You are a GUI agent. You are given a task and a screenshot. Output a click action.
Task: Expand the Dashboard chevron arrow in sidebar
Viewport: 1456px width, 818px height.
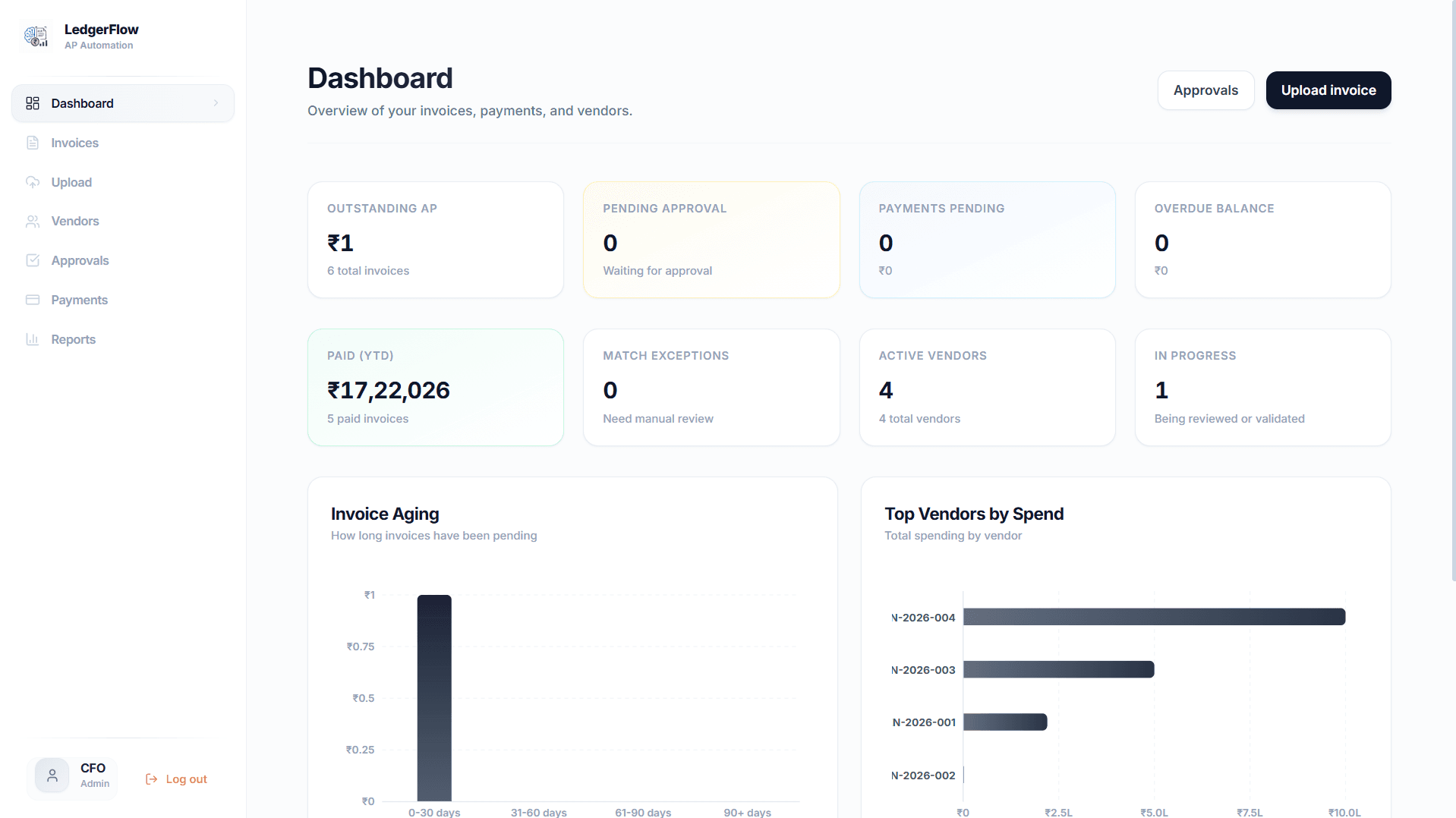click(x=216, y=103)
